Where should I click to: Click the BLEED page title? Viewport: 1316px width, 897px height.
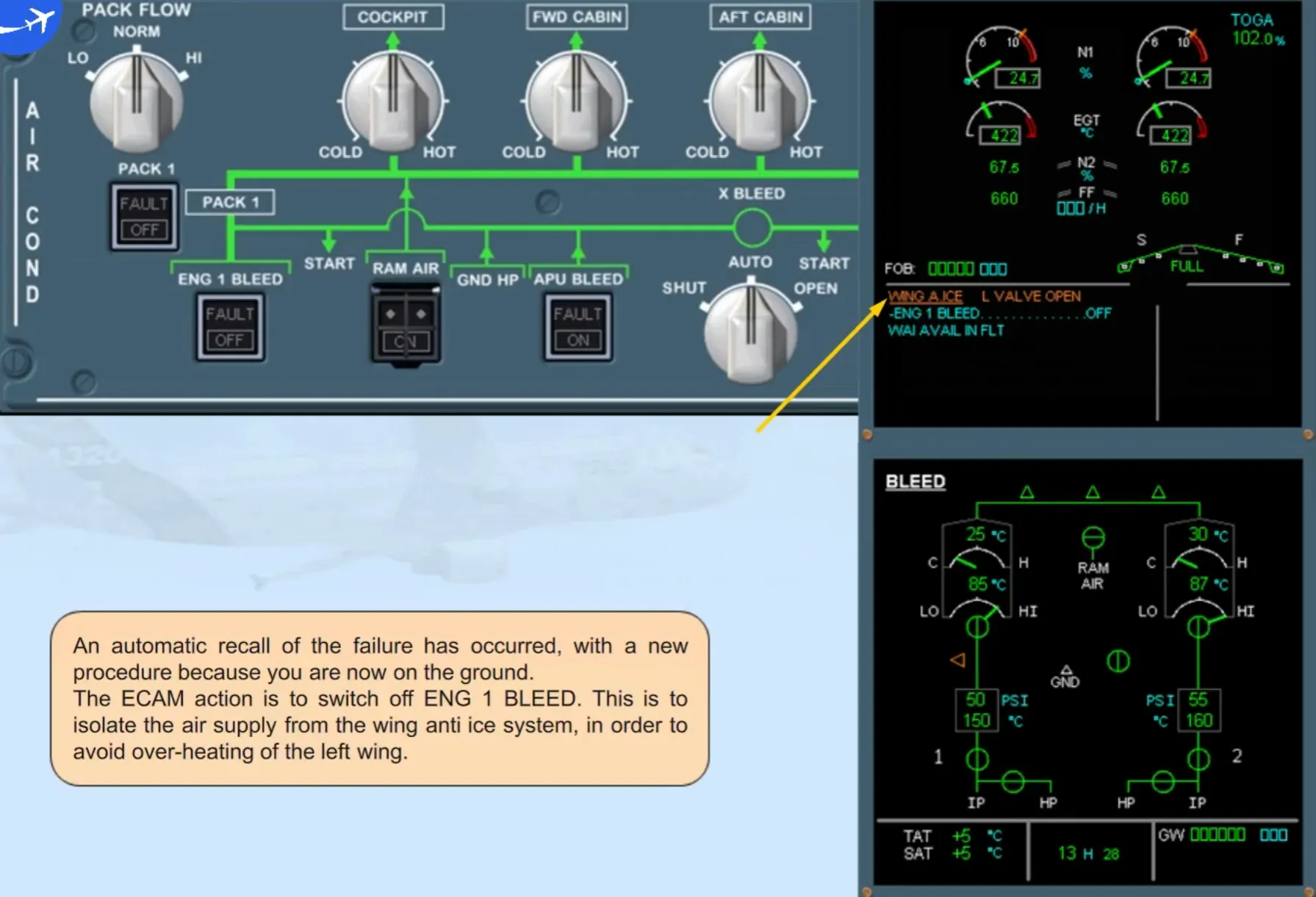pos(916,482)
